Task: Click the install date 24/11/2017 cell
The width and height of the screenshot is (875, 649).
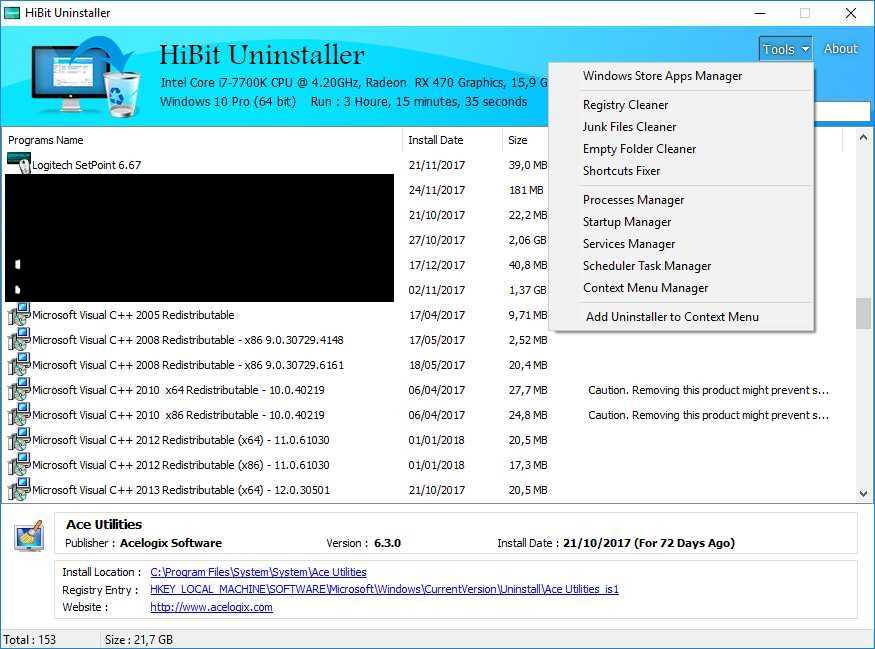Action: 436,190
